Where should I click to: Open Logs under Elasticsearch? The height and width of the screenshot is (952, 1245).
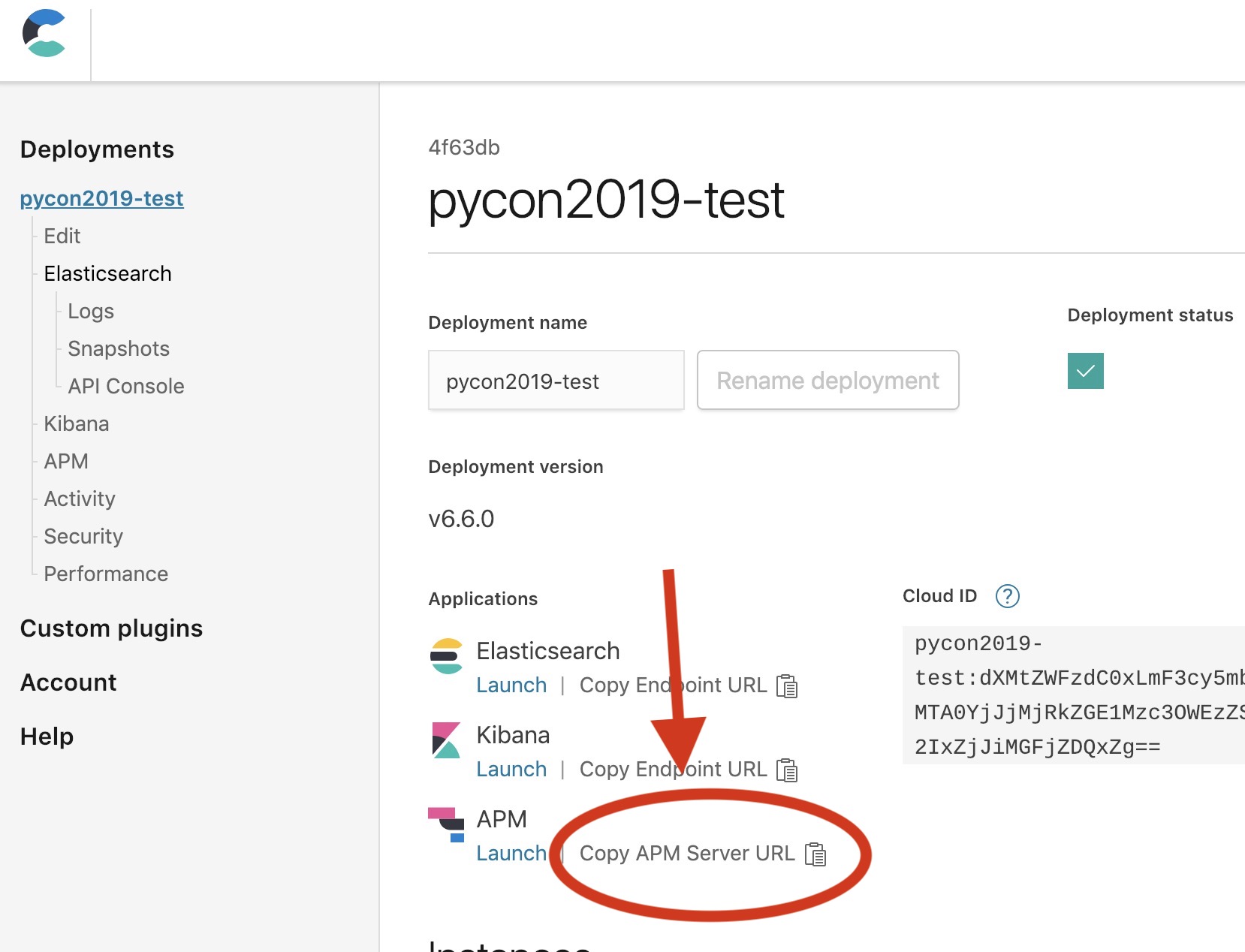point(91,311)
